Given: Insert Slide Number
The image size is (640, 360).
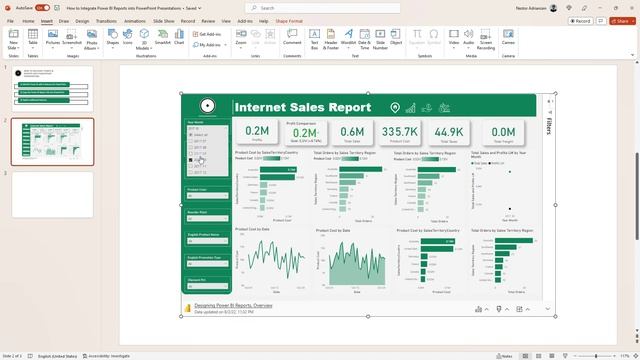Looking at the screenshot, I should click(380, 40).
